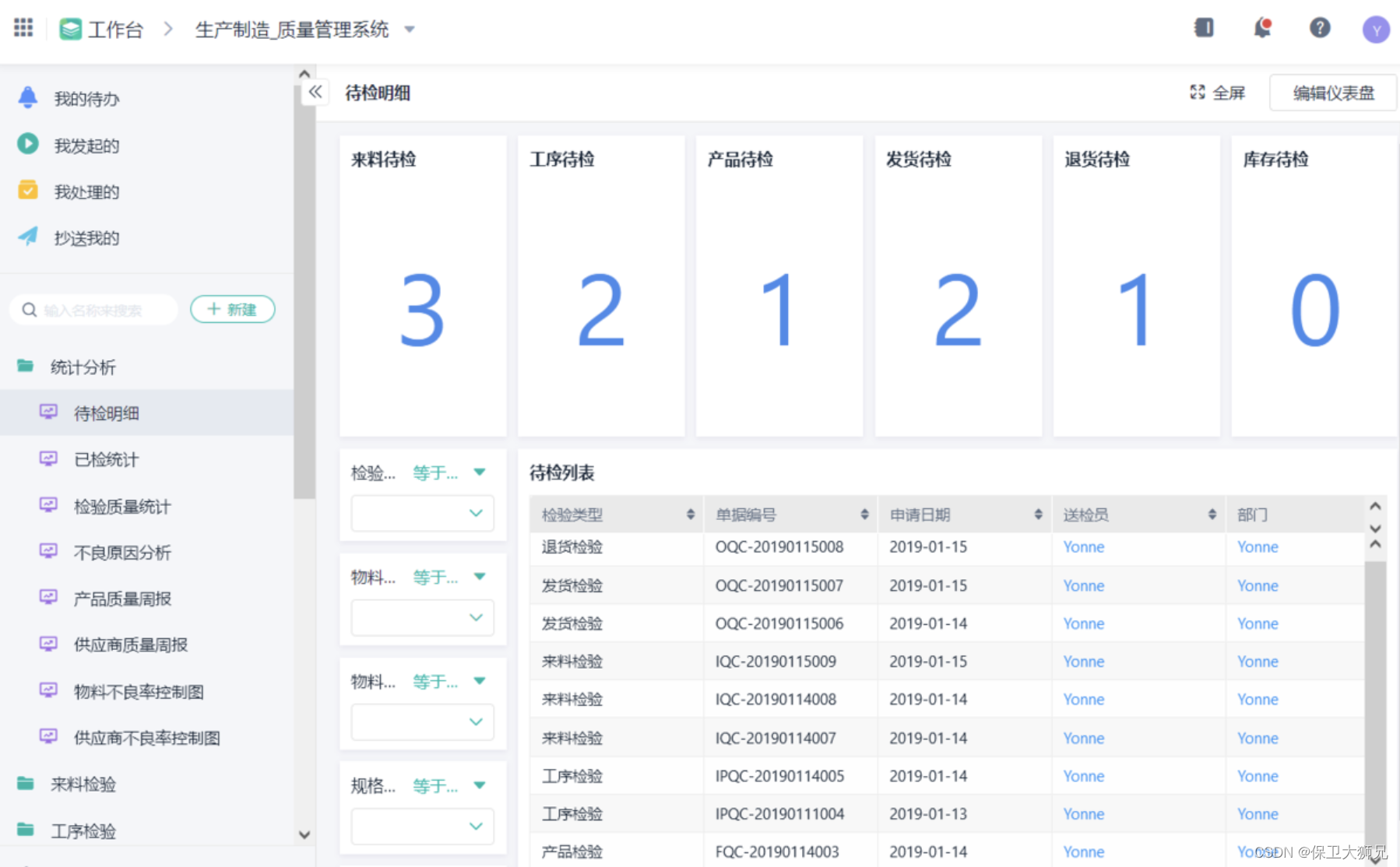This screenshot has width=1400, height=867.
Task: Click the 抄送我的 paper plane icon
Action: (28, 236)
